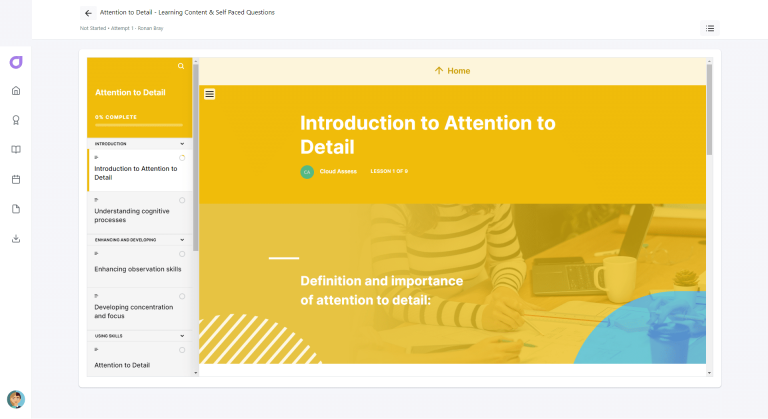The image size is (768, 419).
Task: Open the Home icon in the left sidebar
Action: point(16,91)
